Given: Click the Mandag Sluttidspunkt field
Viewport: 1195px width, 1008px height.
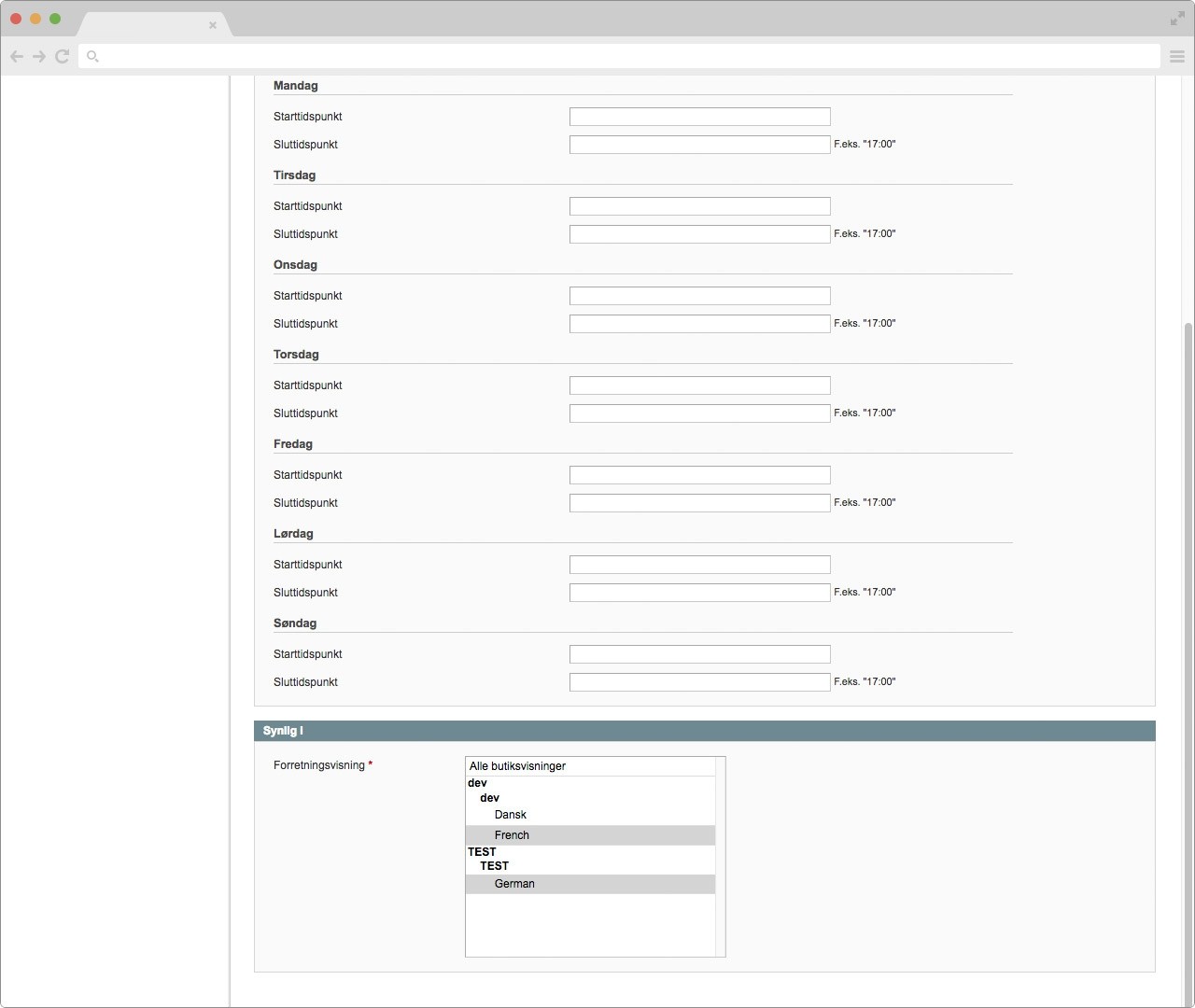Looking at the screenshot, I should coord(699,145).
